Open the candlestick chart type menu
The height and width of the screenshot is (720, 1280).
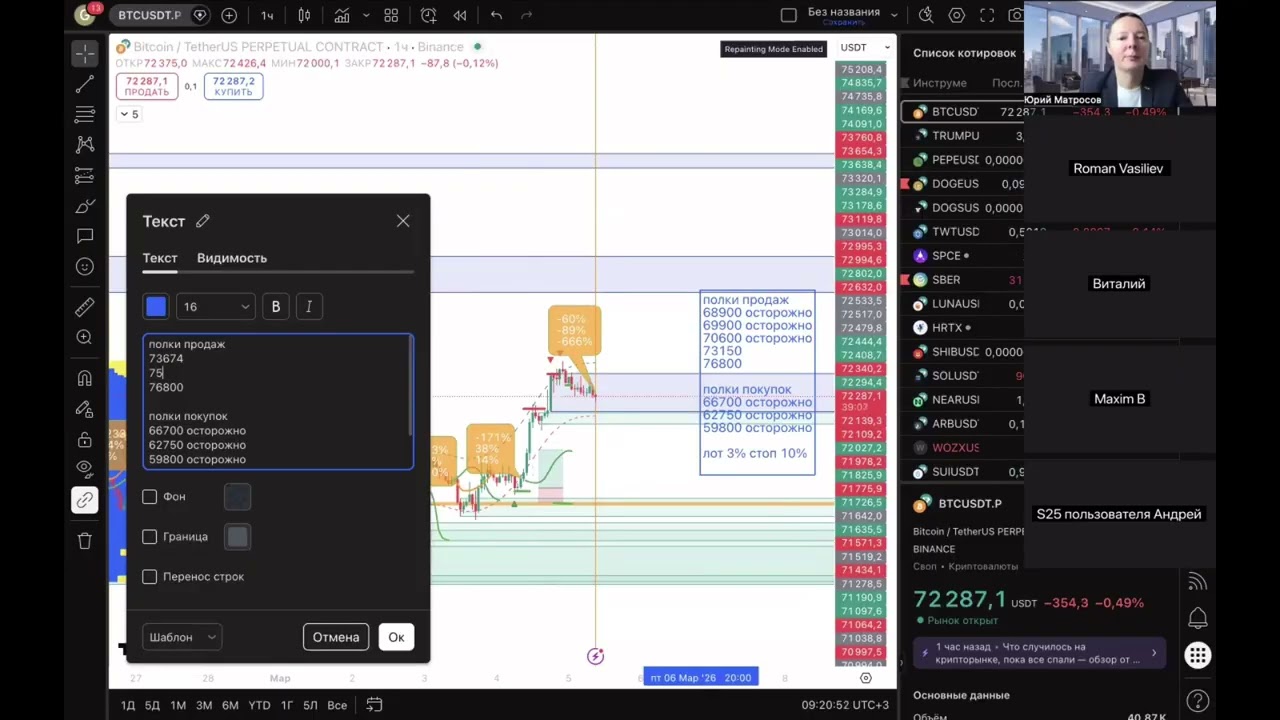[304, 15]
